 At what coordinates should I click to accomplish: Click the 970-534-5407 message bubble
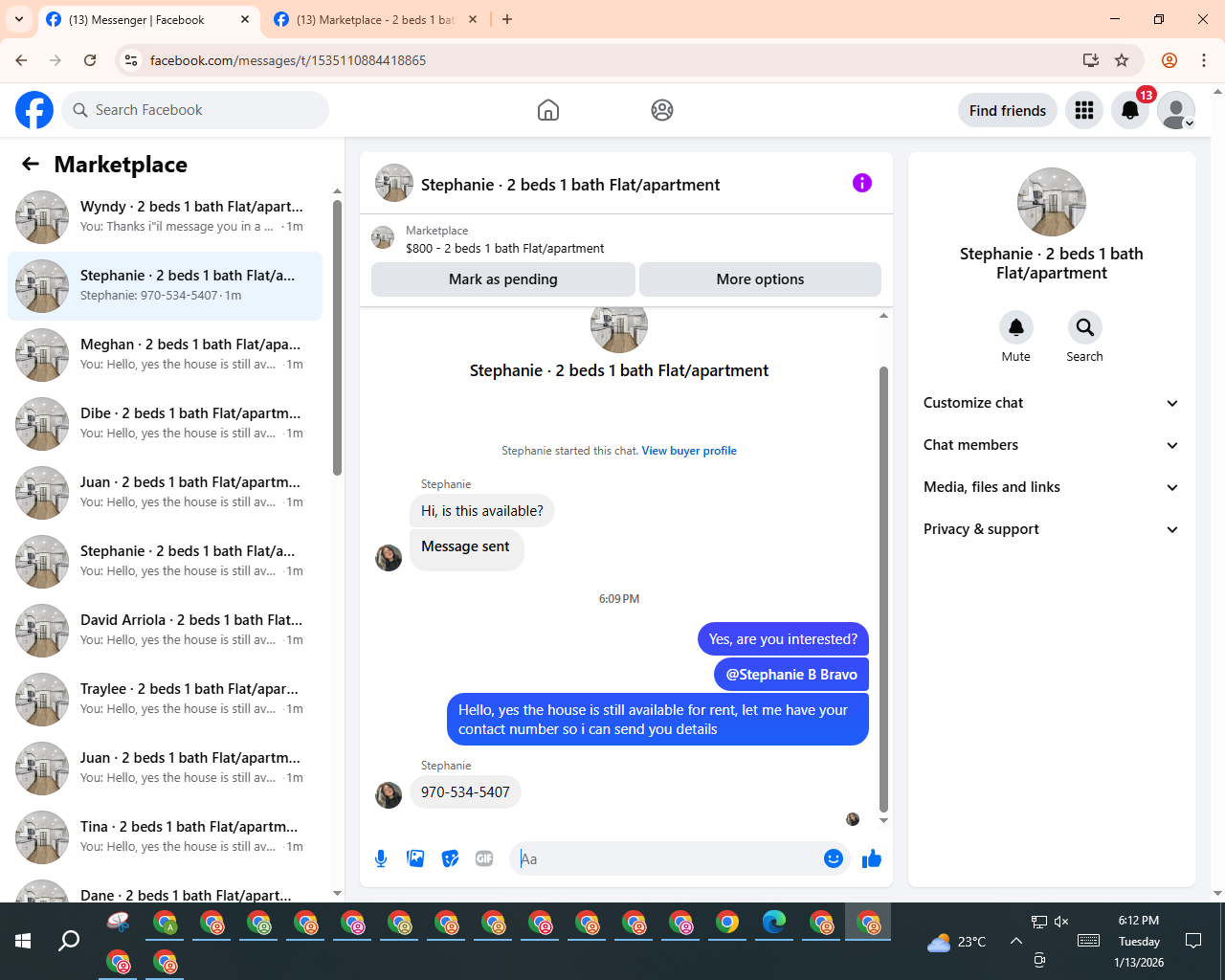tap(465, 792)
